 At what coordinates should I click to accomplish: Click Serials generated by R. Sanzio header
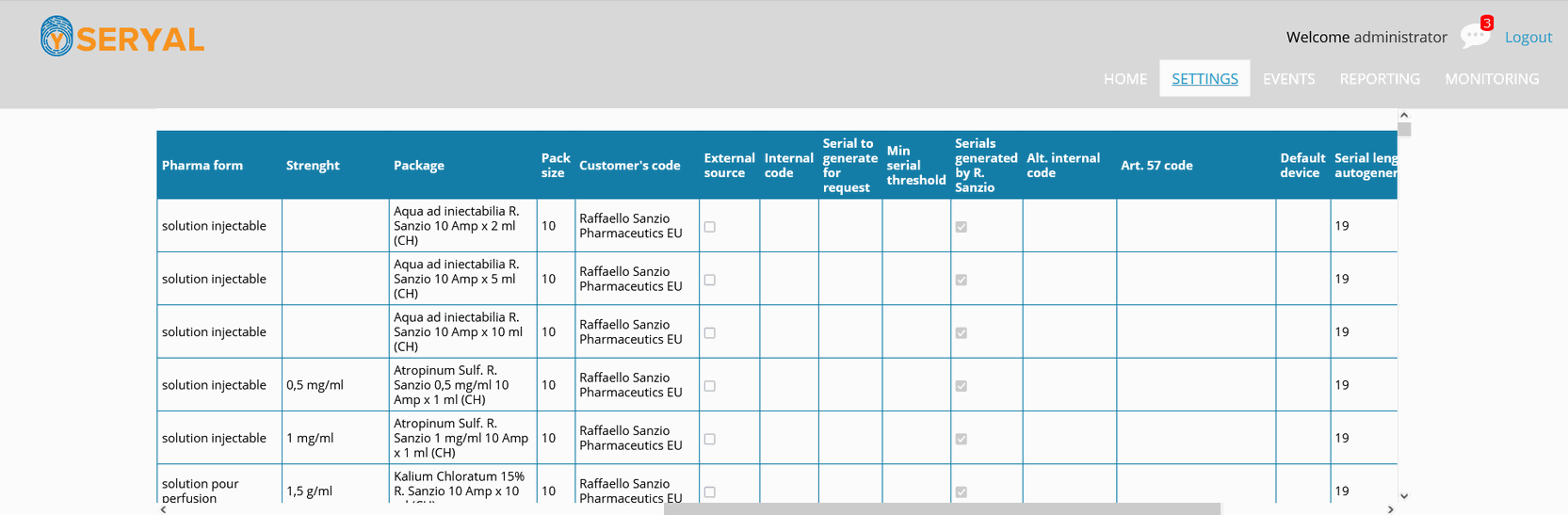pos(986,166)
